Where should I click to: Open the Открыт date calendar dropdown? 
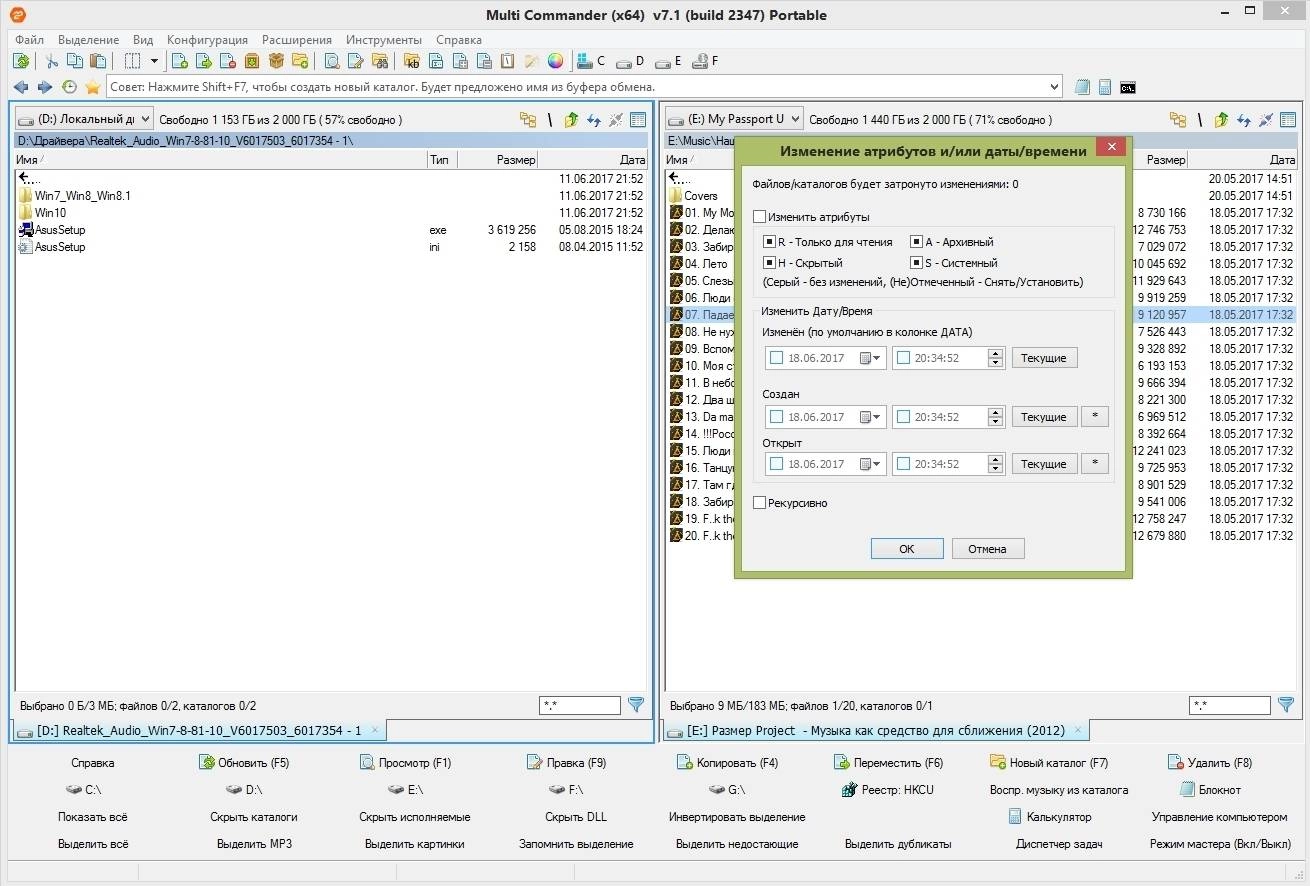[x=871, y=464]
